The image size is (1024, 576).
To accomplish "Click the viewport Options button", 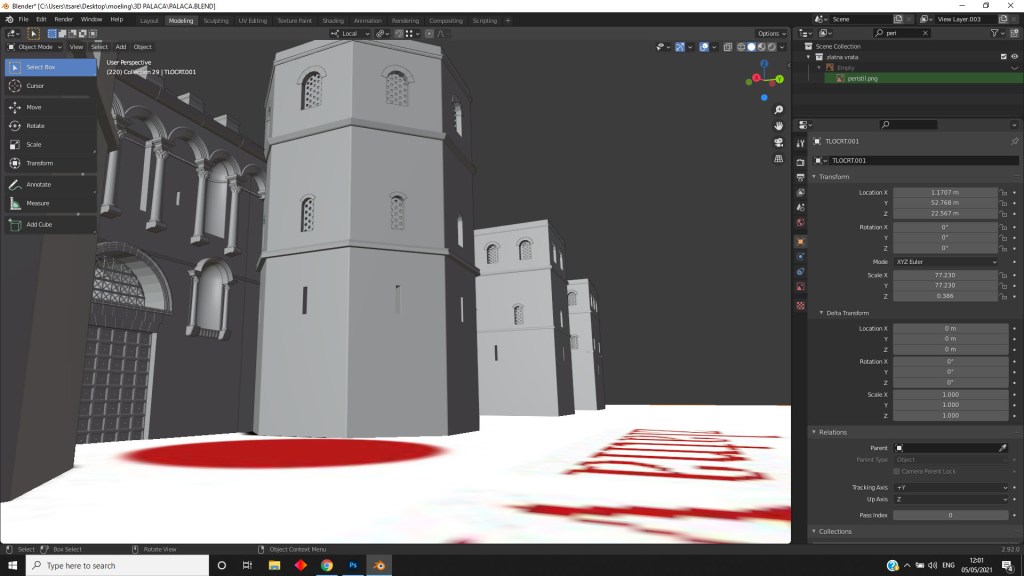I will (x=770, y=33).
